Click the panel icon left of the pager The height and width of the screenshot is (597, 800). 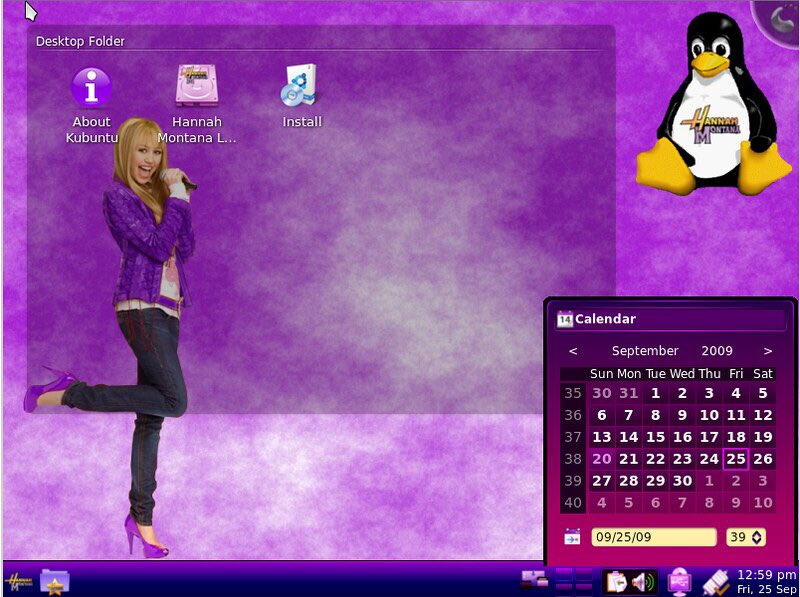click(534, 580)
